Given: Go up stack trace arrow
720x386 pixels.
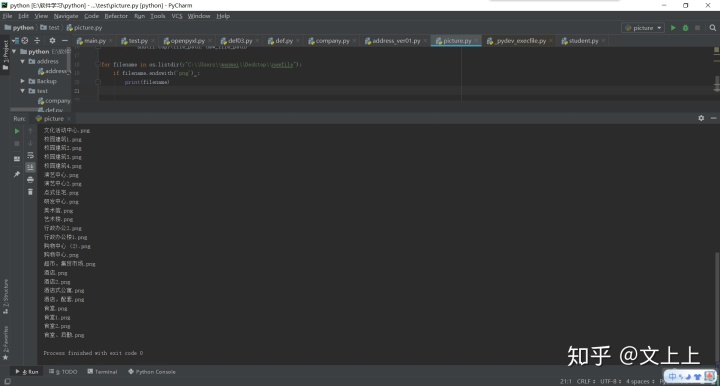Looking at the screenshot, I should coord(30,131).
